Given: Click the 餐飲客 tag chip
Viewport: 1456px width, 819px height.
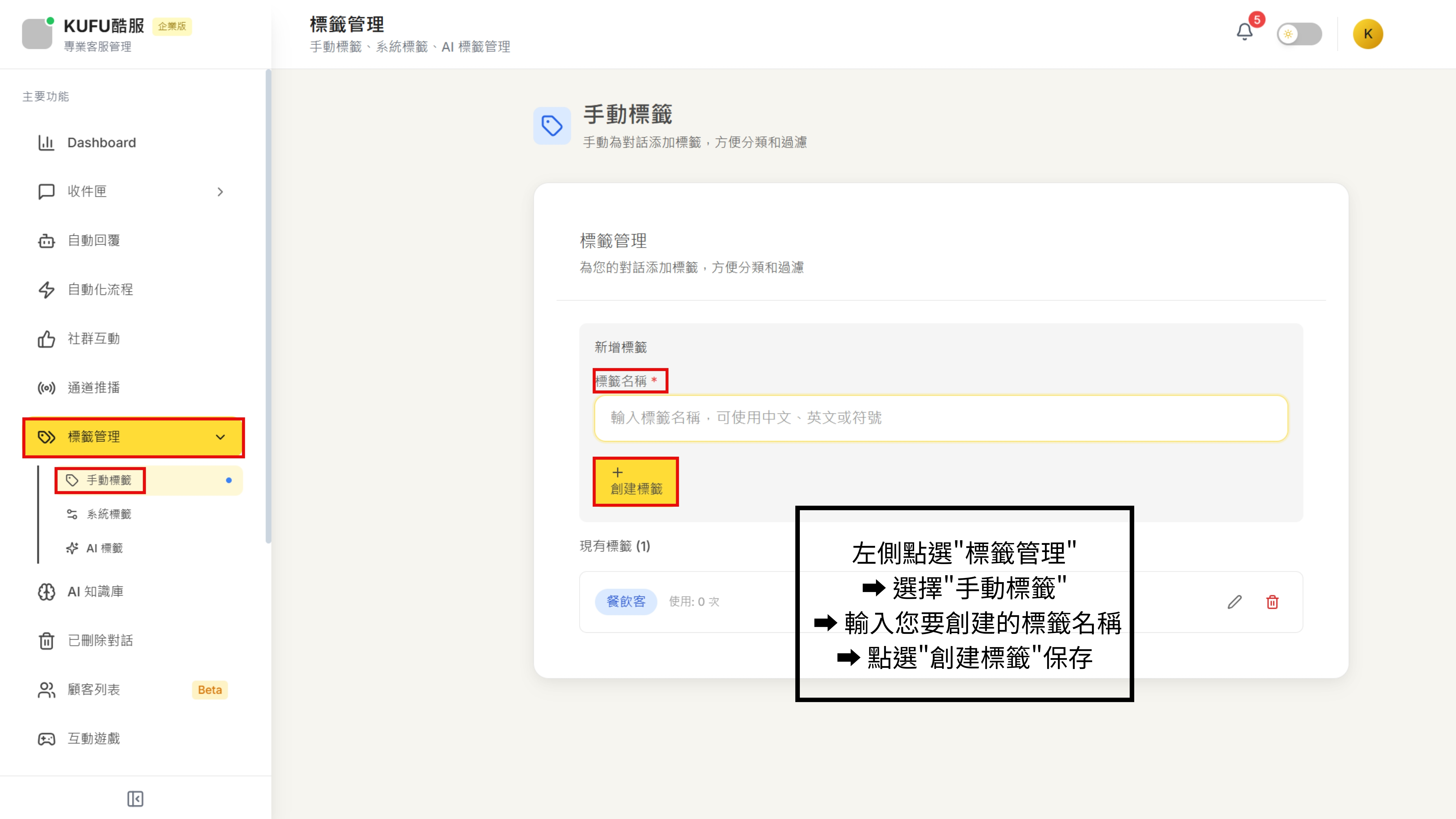Looking at the screenshot, I should pos(626,601).
